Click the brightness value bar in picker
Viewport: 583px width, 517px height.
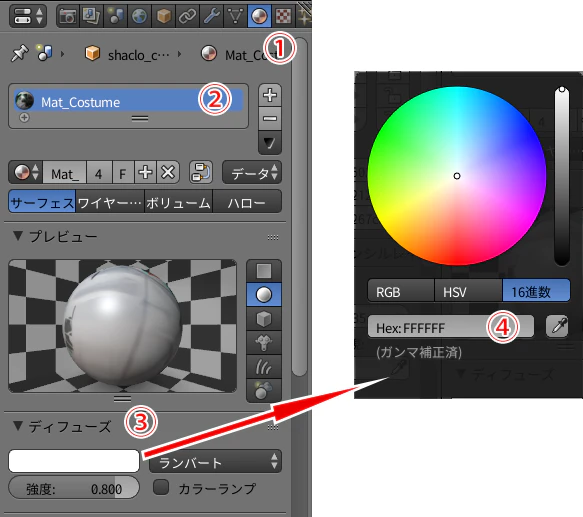(562, 176)
